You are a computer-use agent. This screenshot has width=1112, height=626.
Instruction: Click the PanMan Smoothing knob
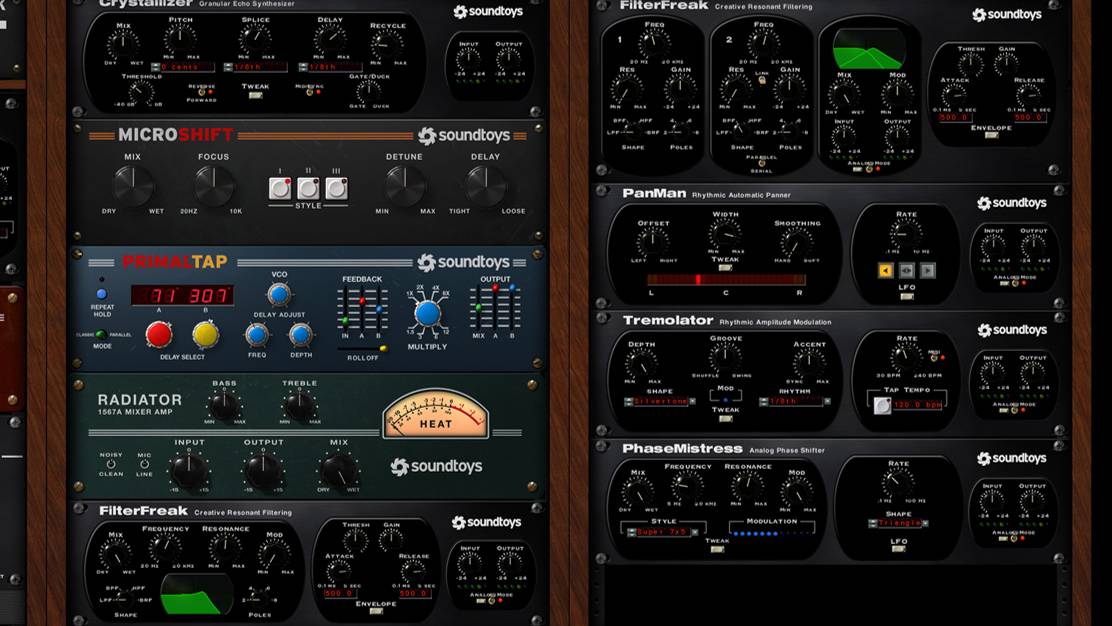tap(796, 242)
